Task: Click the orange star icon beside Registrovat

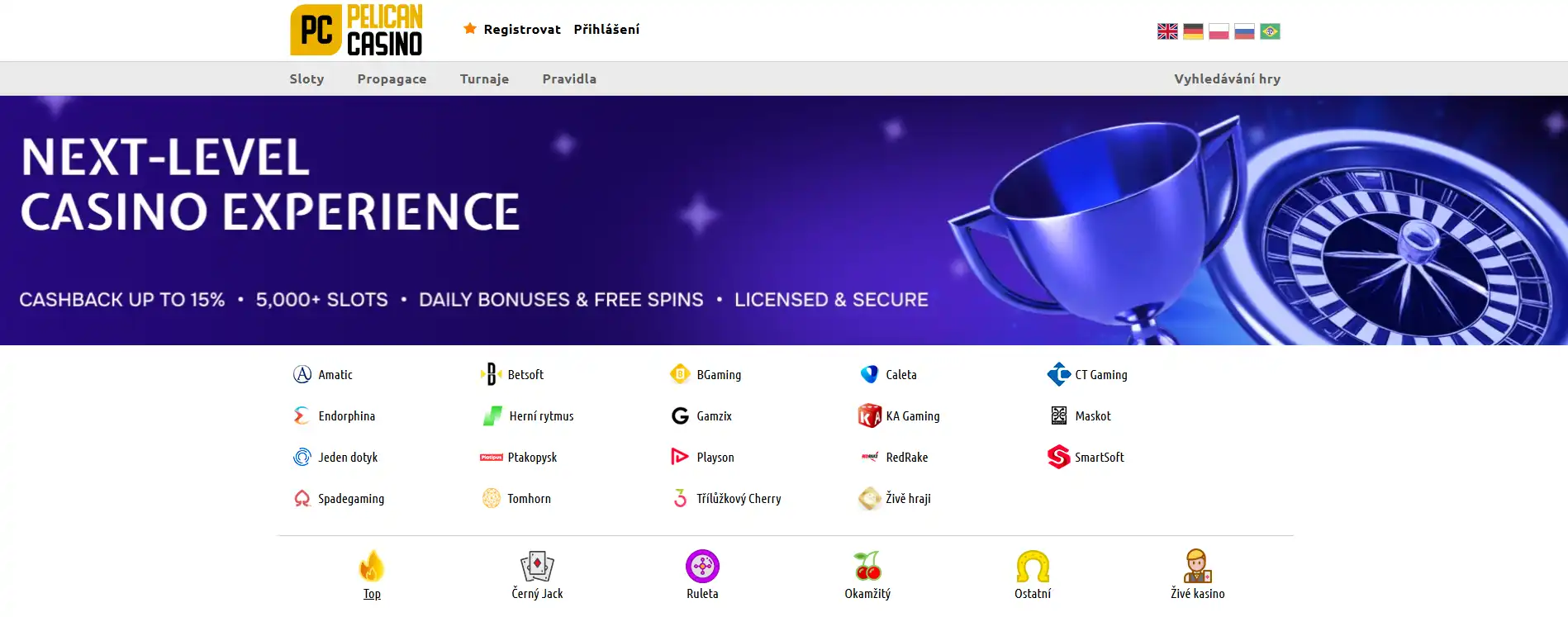Action: (470, 29)
